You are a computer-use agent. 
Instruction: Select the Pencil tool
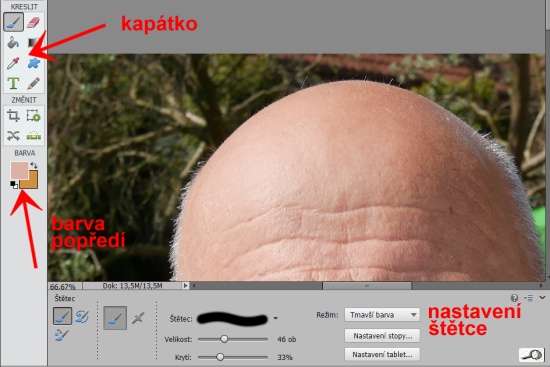pyautogui.click(x=34, y=84)
